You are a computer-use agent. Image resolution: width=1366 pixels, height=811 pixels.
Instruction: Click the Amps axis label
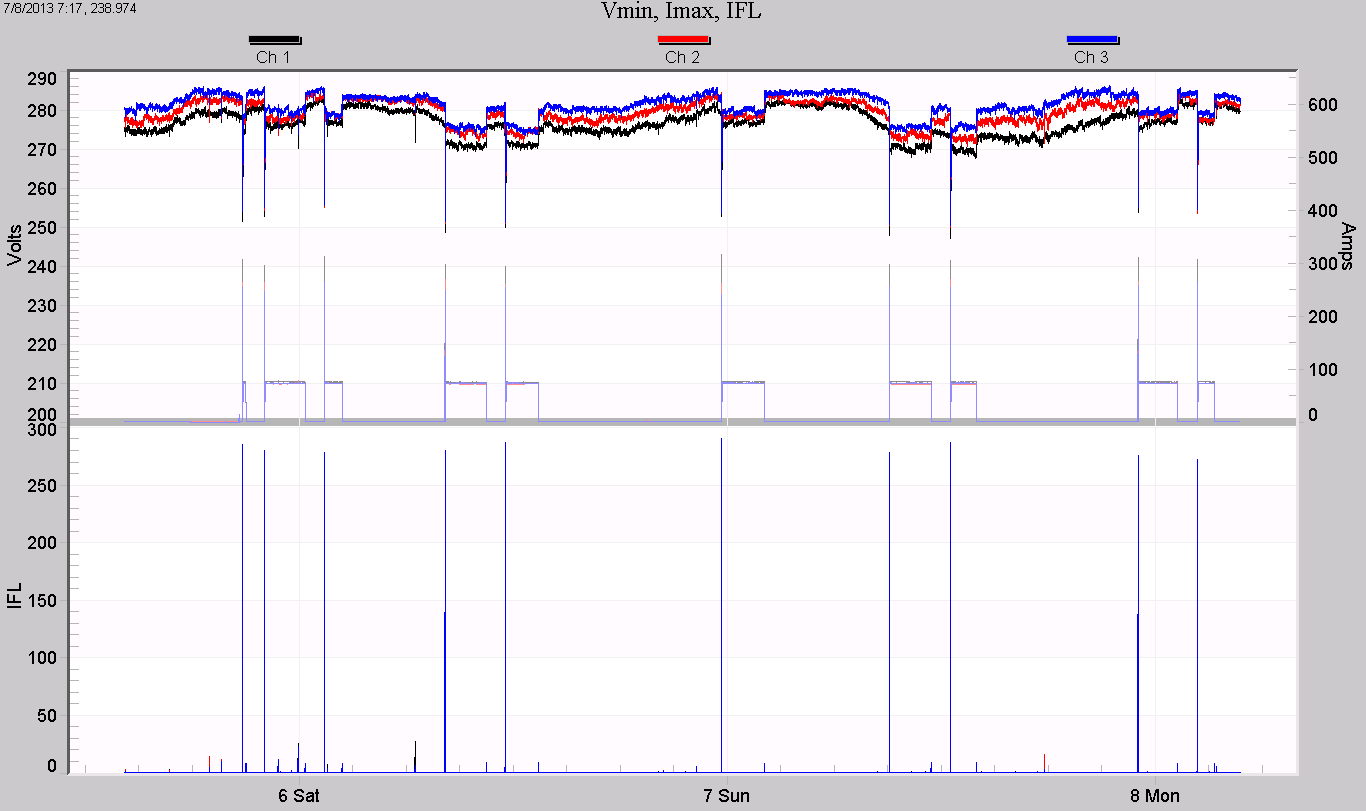pyautogui.click(x=1348, y=244)
